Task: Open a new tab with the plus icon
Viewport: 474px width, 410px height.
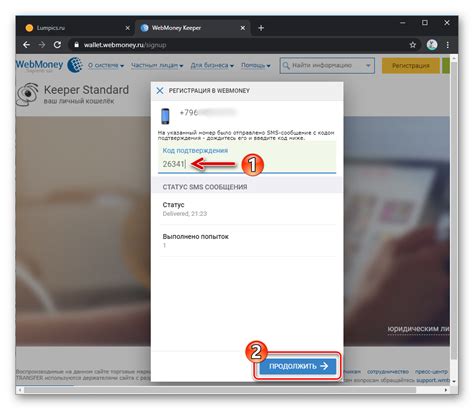Action: [x=261, y=28]
